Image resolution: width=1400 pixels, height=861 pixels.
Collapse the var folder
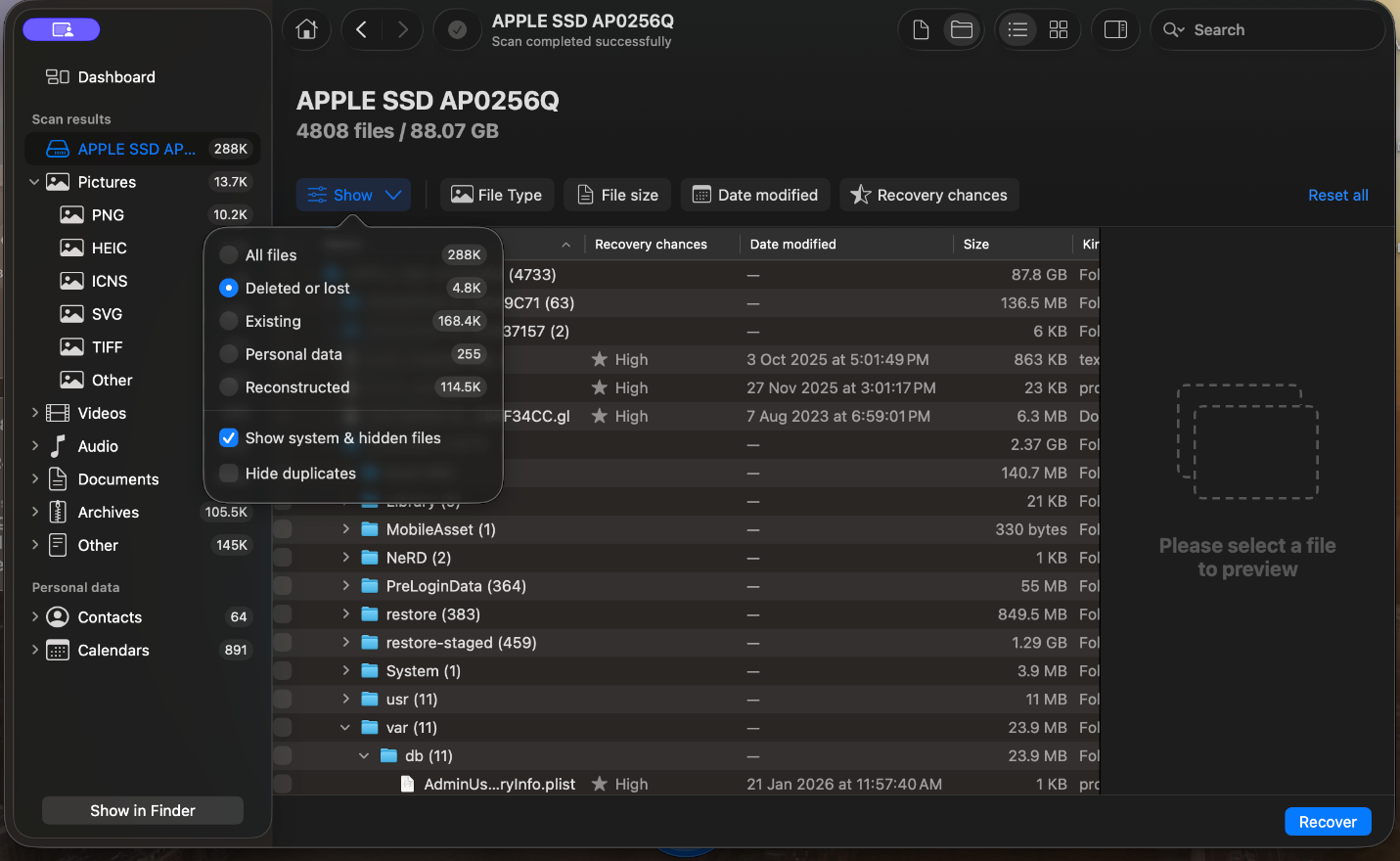click(344, 727)
